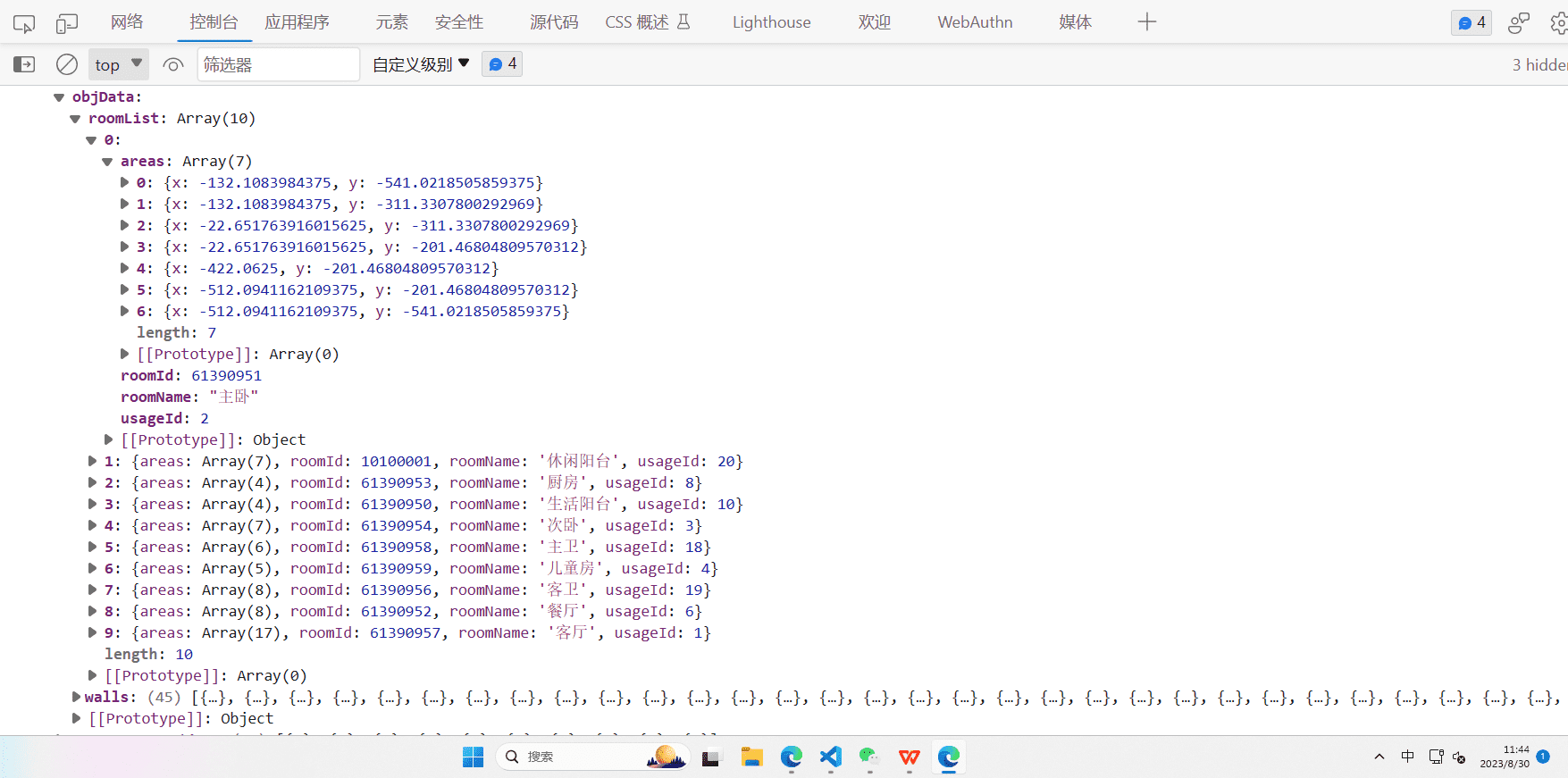Expand room 7 客卫 entry
The image size is (1568, 778).
click(x=92, y=590)
